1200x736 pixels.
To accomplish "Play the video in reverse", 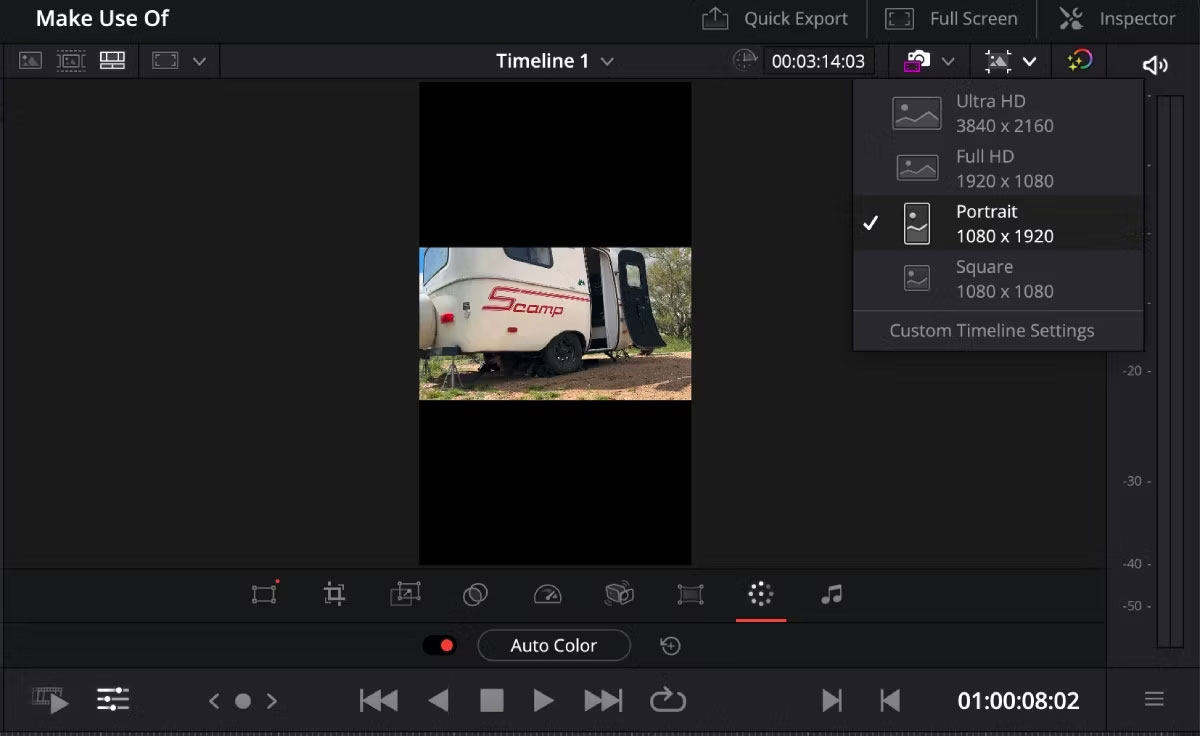I will (438, 700).
